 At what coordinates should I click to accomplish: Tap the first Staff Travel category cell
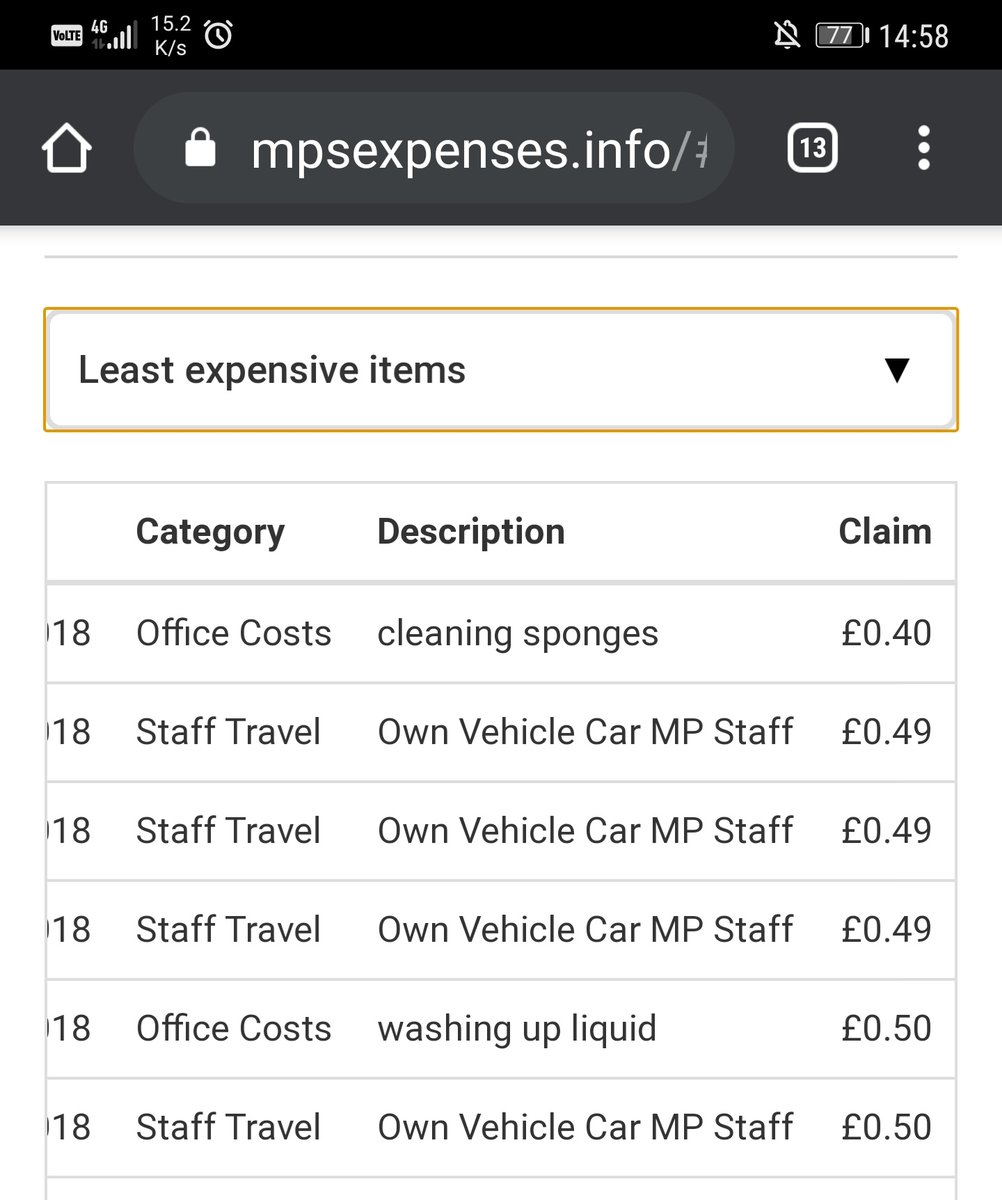228,732
